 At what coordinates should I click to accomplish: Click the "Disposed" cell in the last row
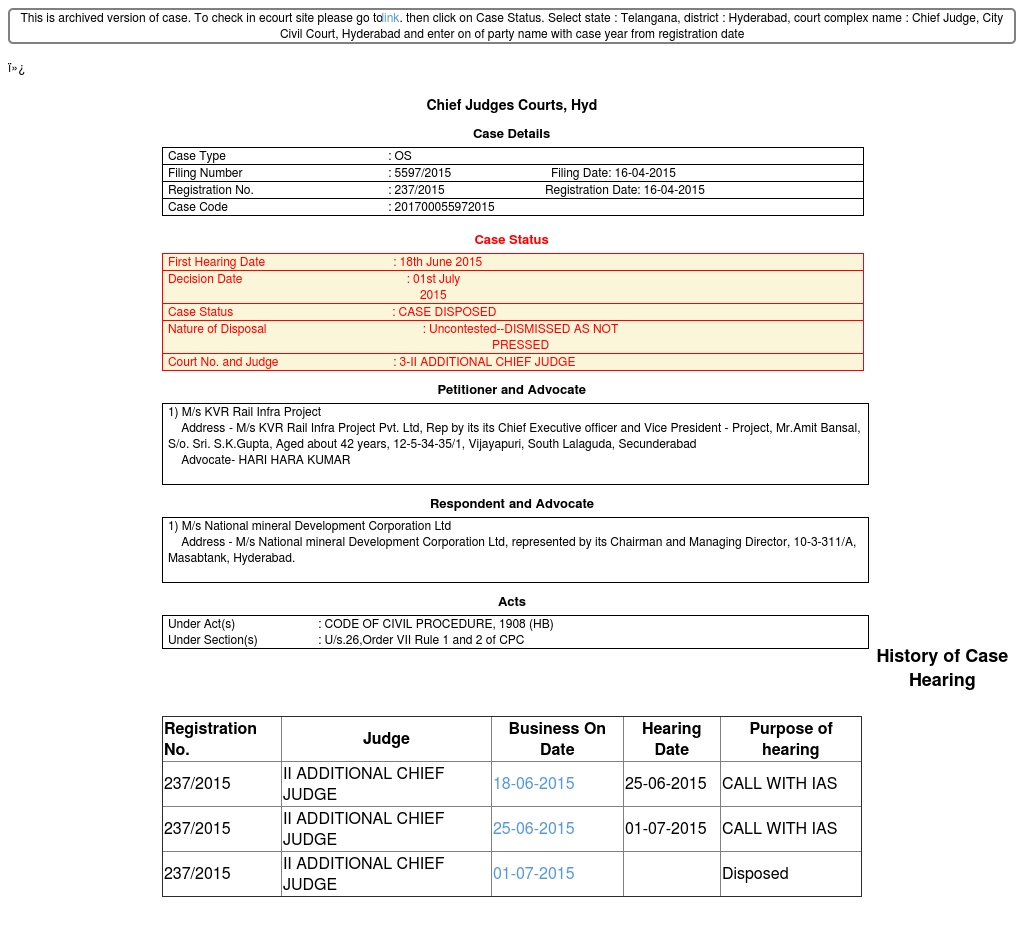point(755,873)
